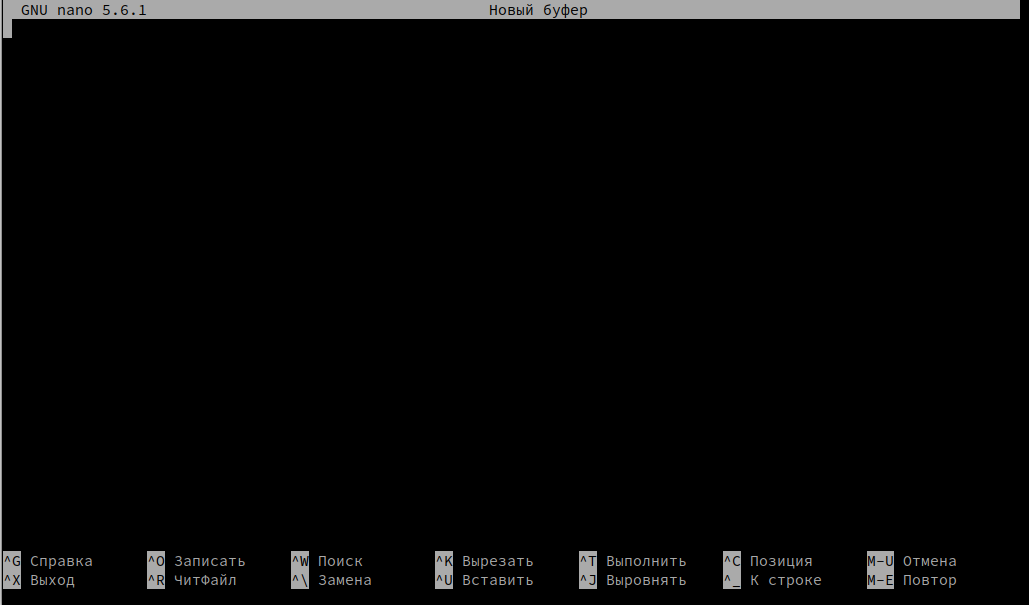Click the ^G help shortcut key

point(12,561)
